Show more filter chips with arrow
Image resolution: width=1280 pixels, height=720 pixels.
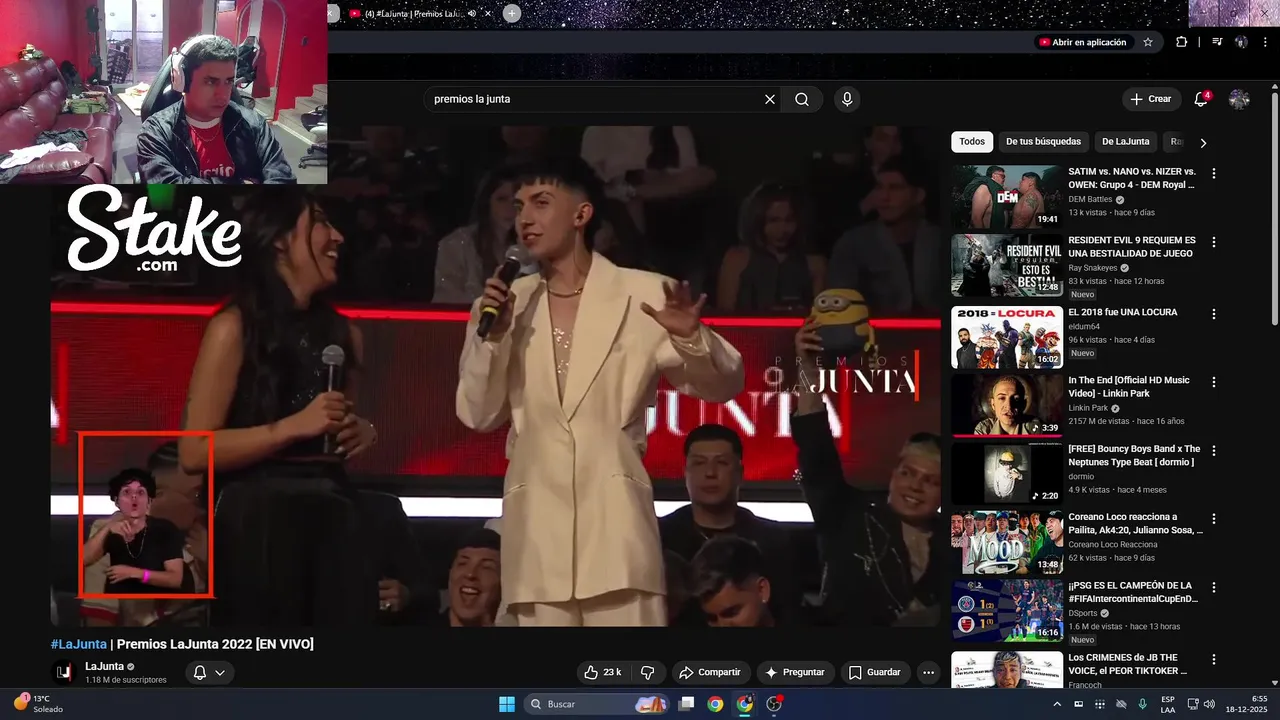(x=1203, y=142)
